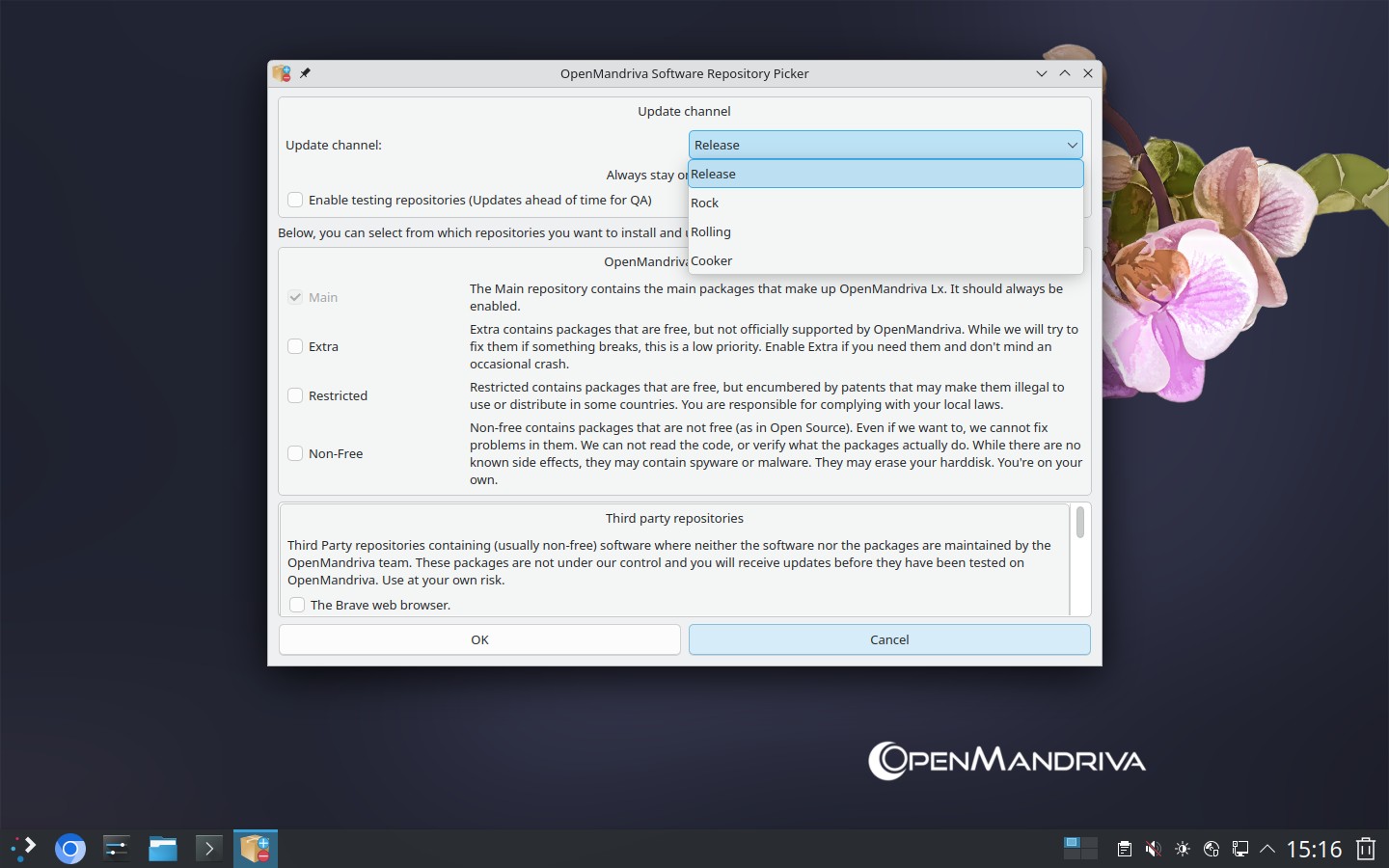Launch the Konsole terminal from taskbar
This screenshot has width=1389, height=868.
coord(208,849)
